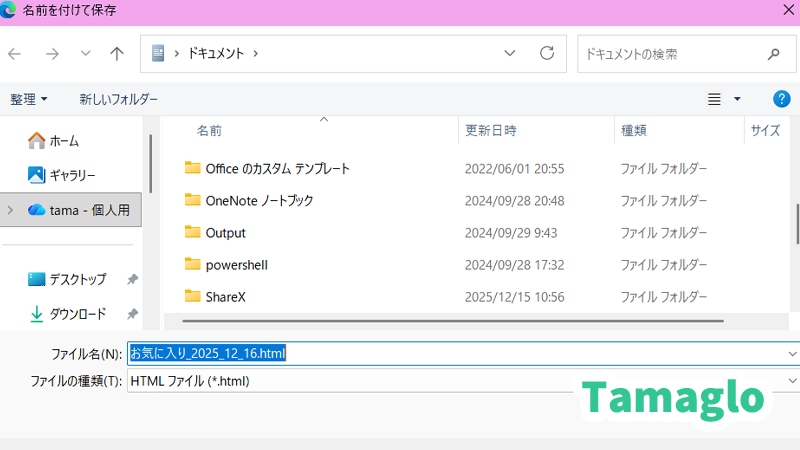Image resolution: width=800 pixels, height=450 pixels.
Task: Open the recent locations chevron dropdown
Action: click(85, 53)
